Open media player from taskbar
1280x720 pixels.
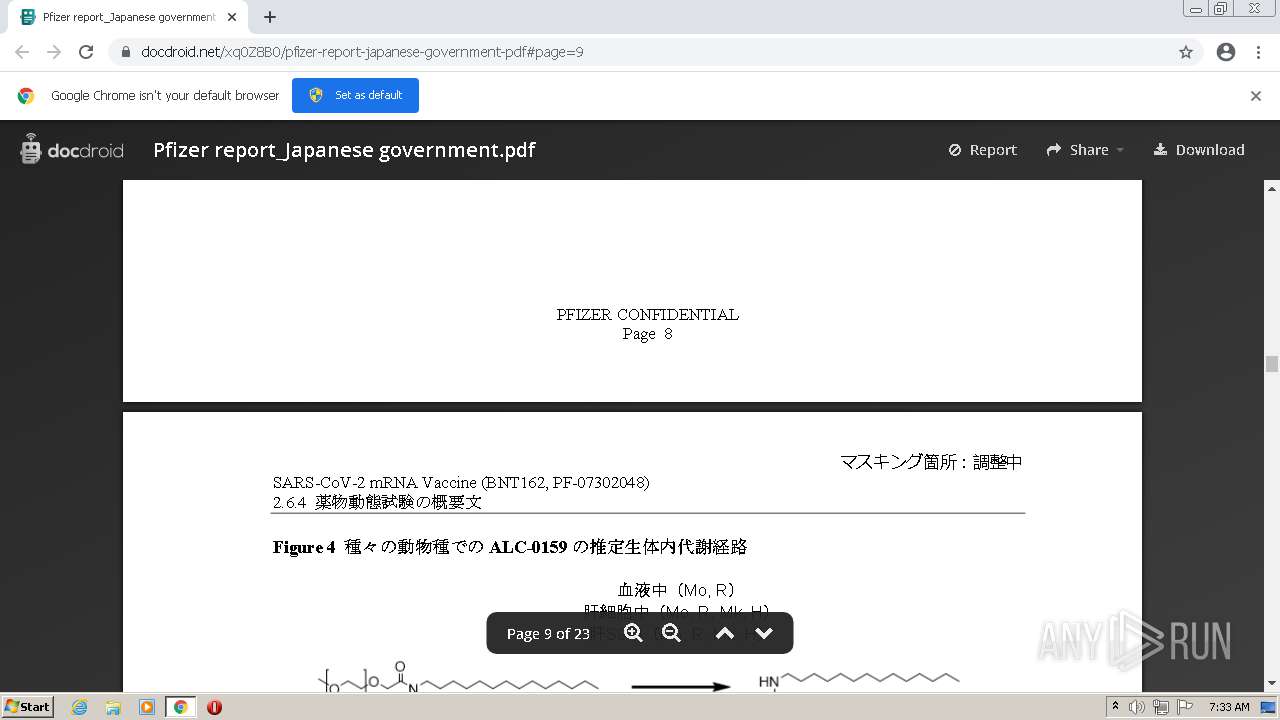tap(147, 707)
